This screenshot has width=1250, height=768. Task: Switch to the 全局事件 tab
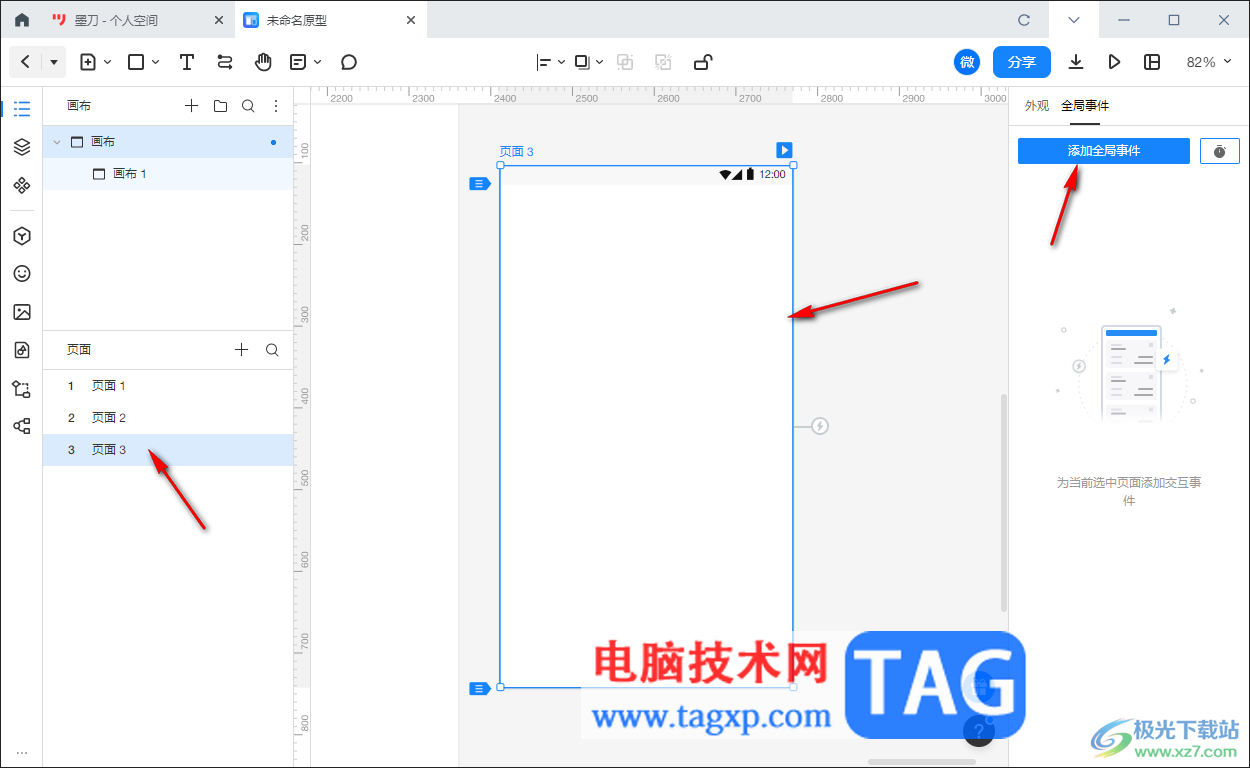1085,106
